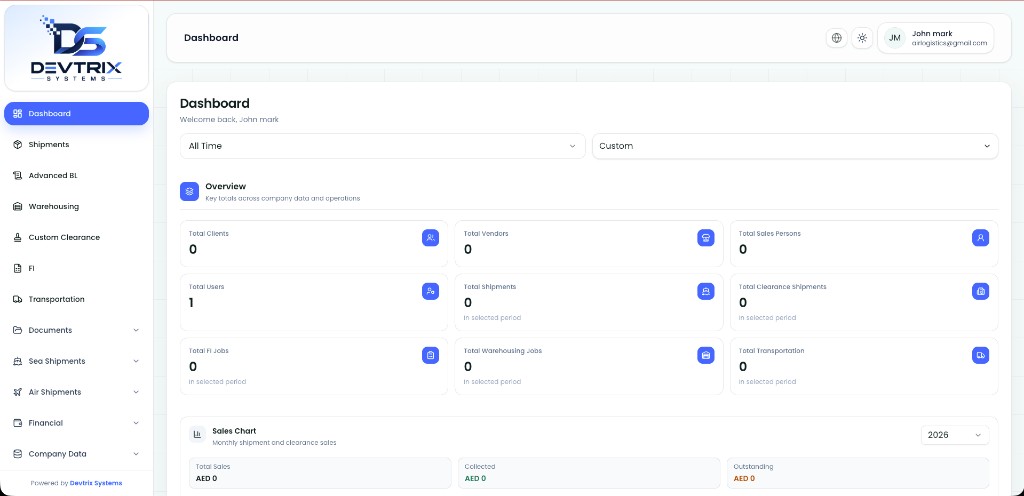Open the John mark profile menu

point(936,38)
